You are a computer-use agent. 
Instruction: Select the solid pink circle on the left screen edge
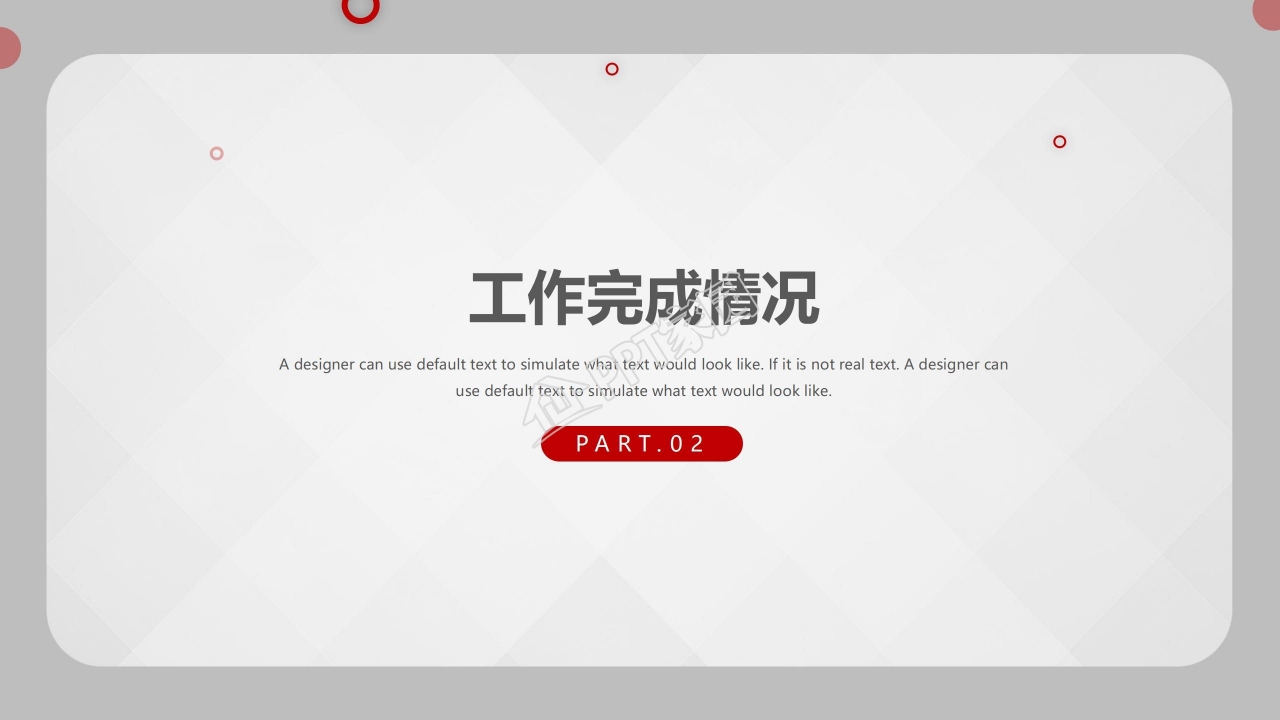[6, 47]
